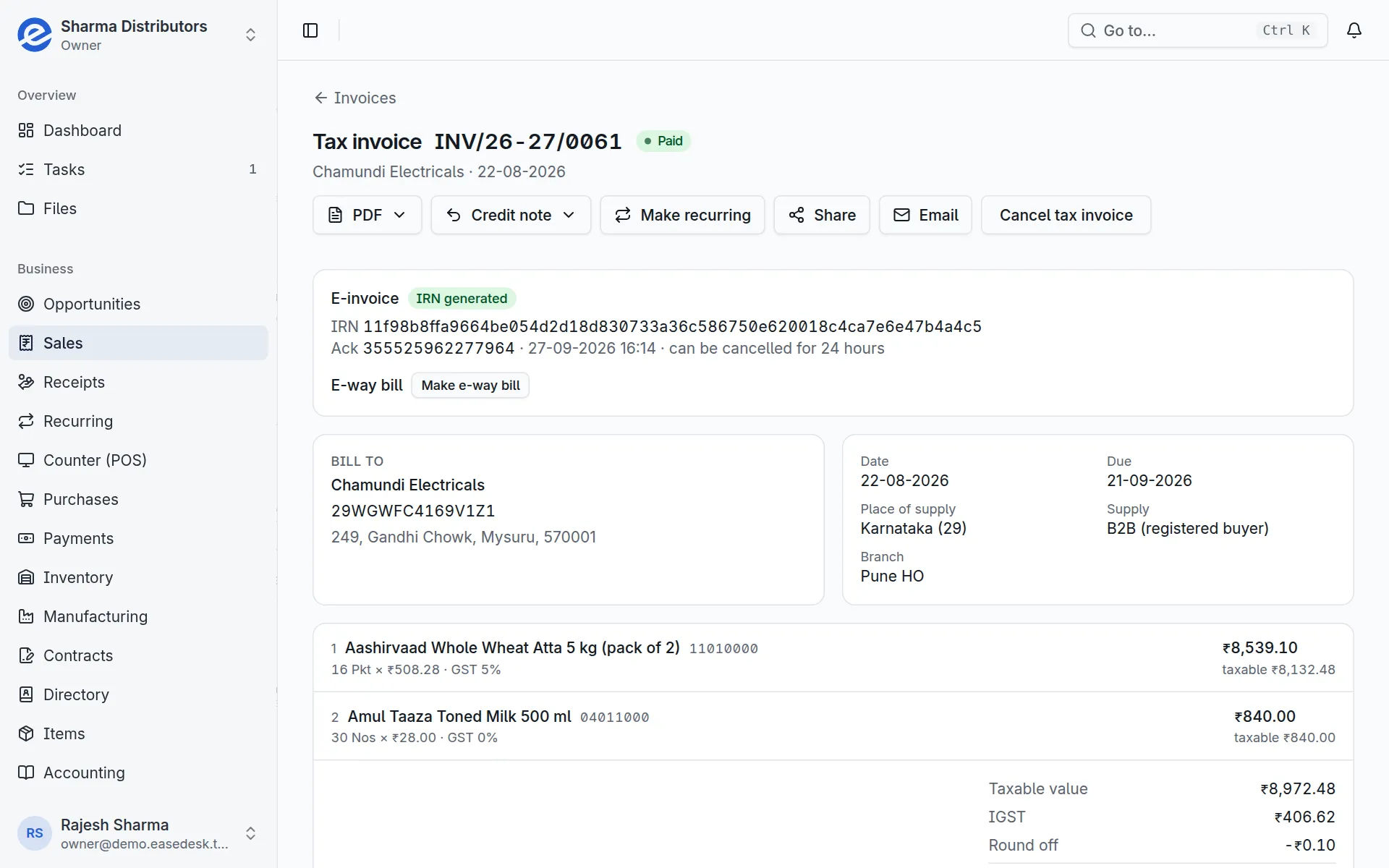Toggle the sidebar panel icon
Screen dimensions: 1389x868
310,30
